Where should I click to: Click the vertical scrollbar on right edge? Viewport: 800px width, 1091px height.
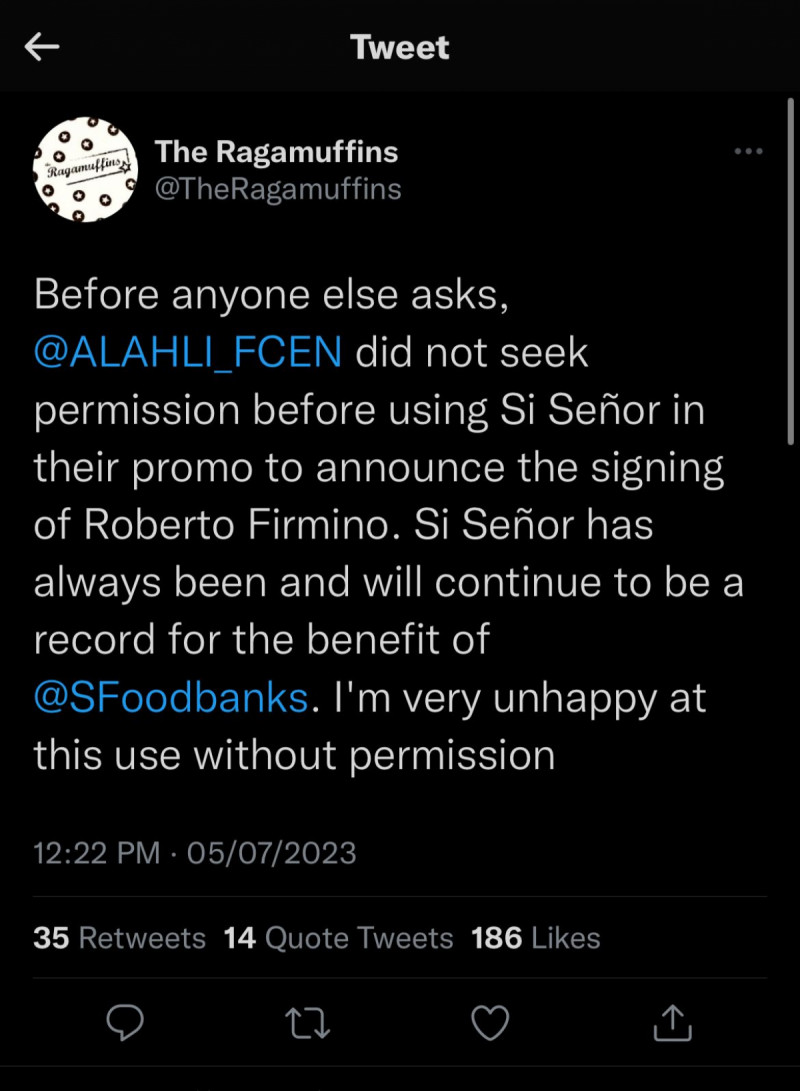[x=790, y=270]
